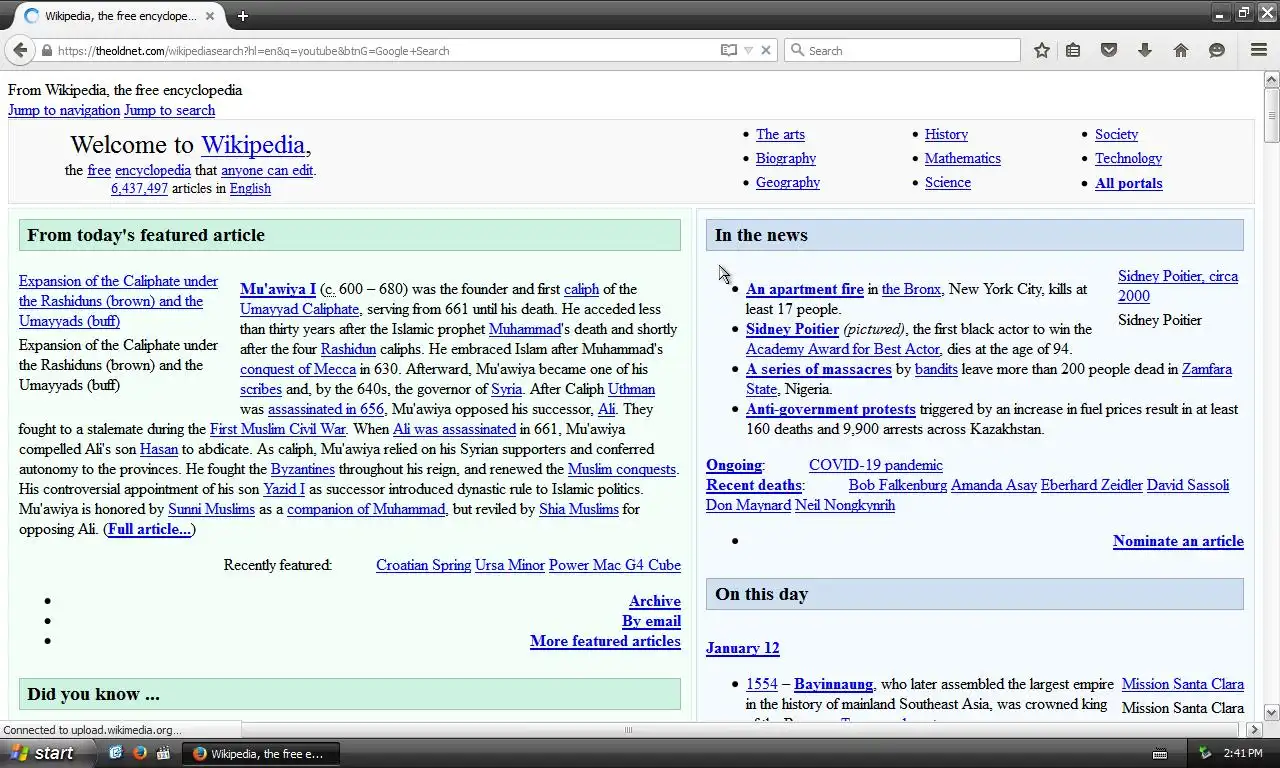Click the taskbar clock 2:41 PM

coord(1242,753)
